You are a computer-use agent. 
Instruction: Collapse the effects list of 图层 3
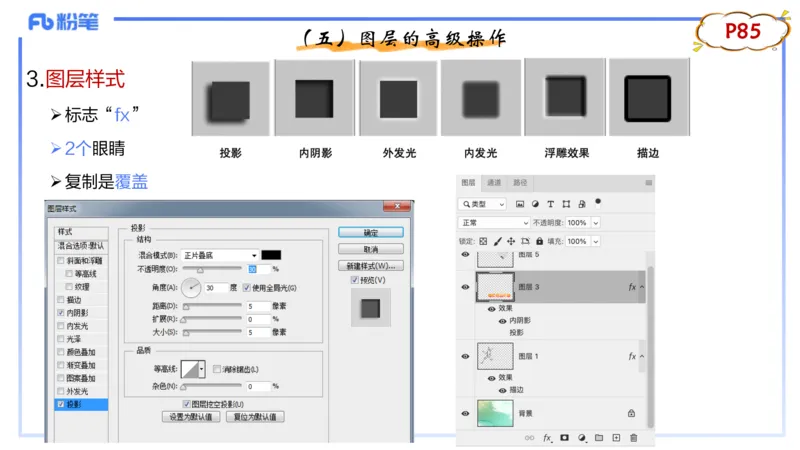[642, 287]
